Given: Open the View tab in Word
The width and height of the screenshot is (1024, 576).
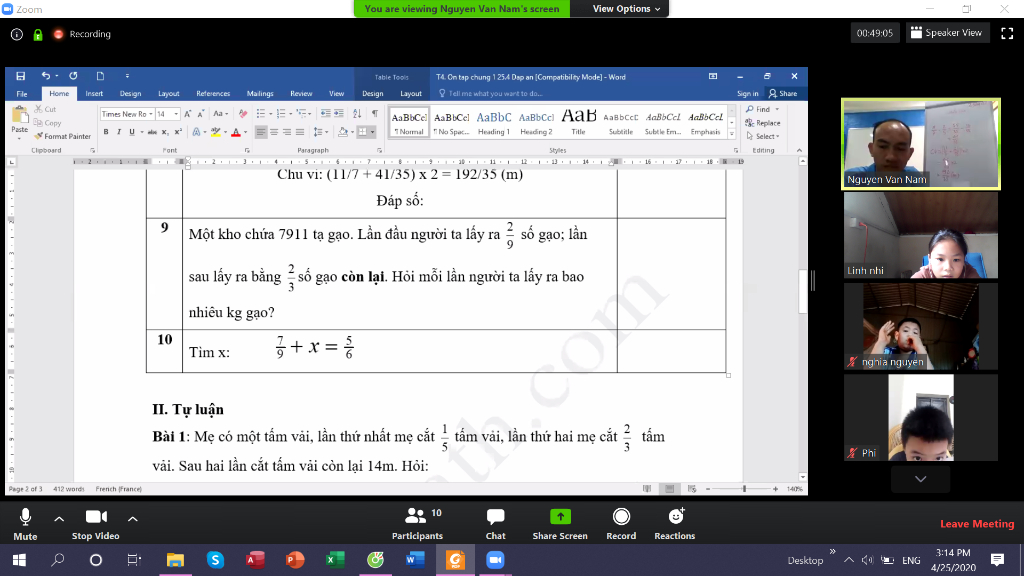Looking at the screenshot, I should coord(336,93).
